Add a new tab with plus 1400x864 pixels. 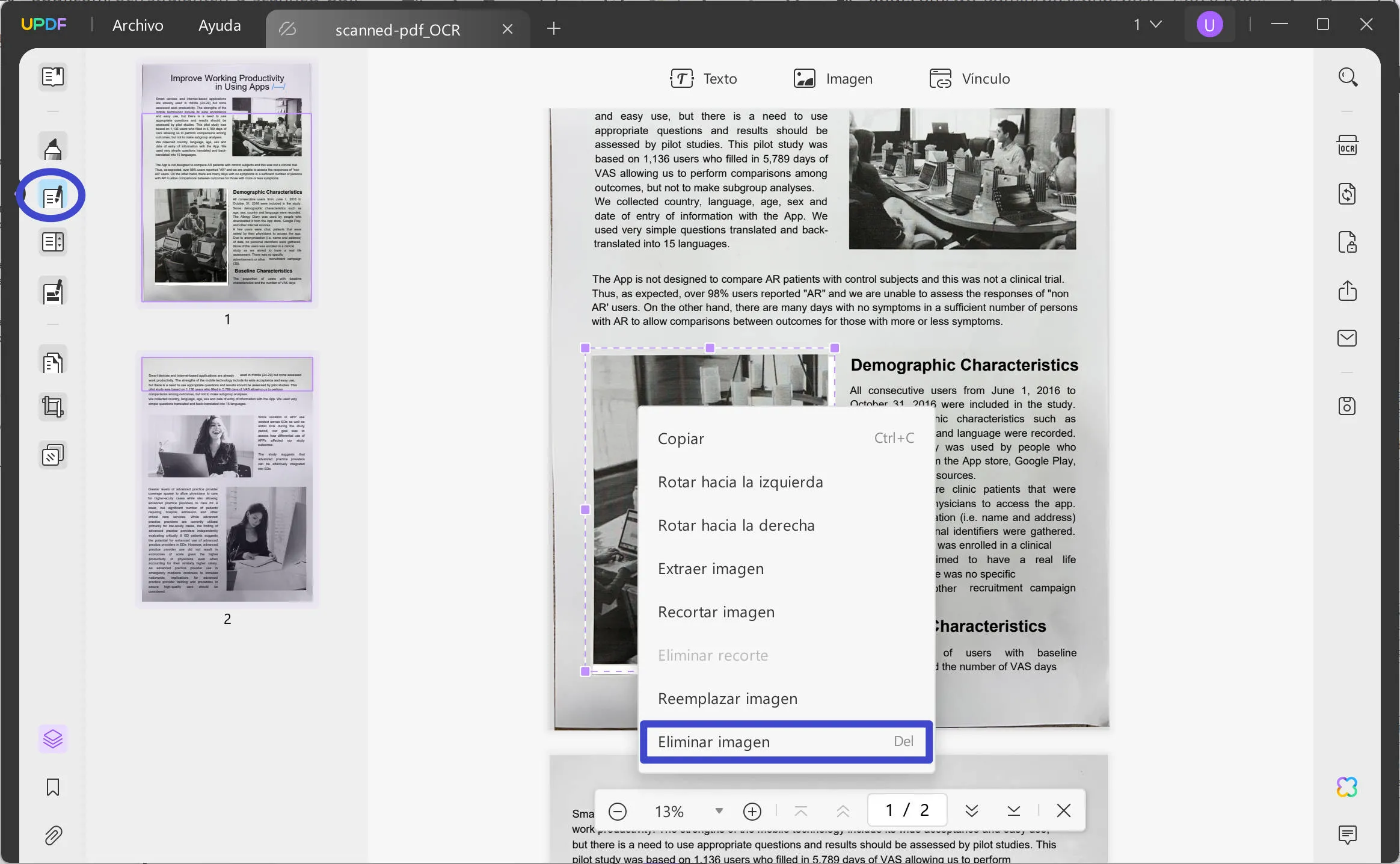(x=554, y=28)
